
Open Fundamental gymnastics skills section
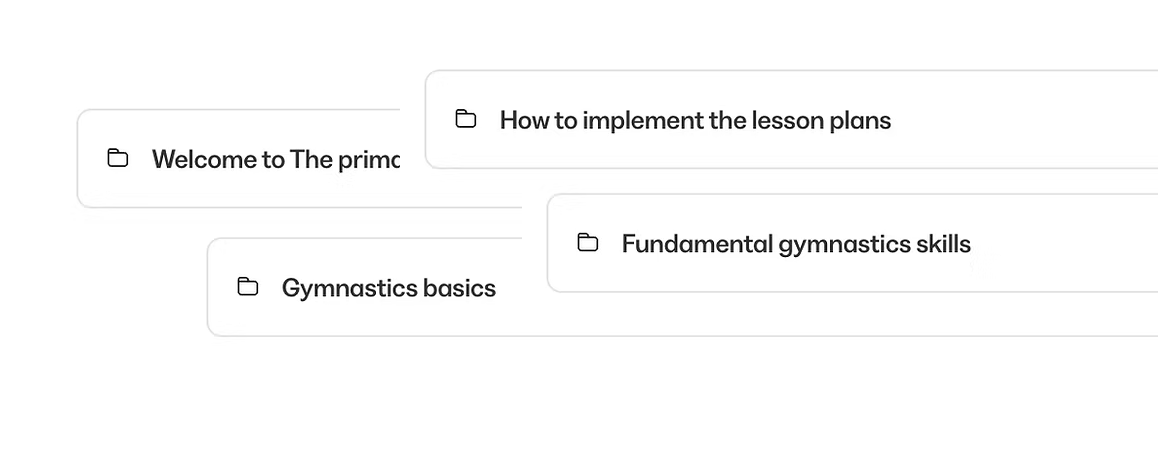click(795, 244)
